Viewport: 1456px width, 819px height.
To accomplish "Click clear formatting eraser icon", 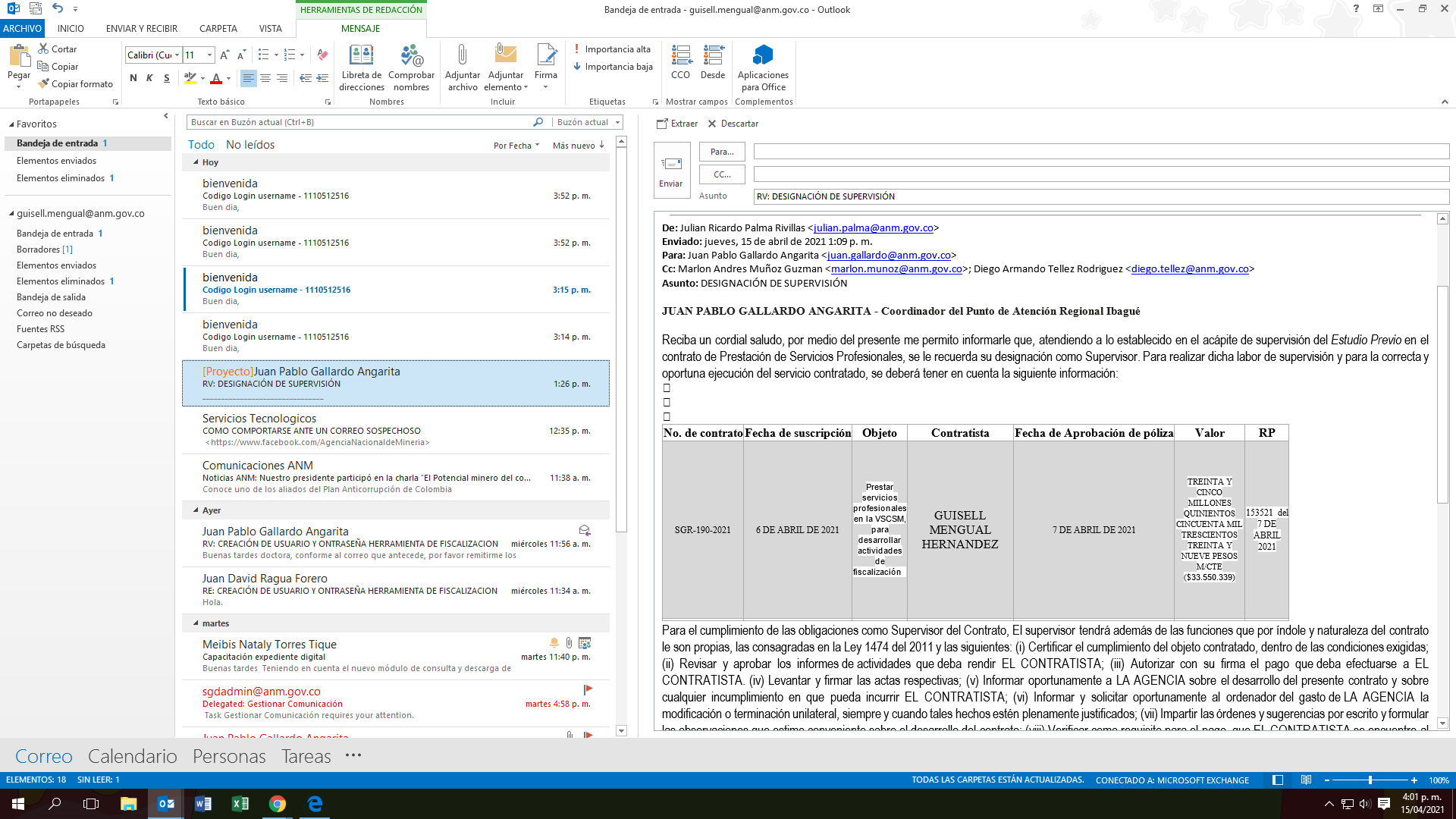I will pyautogui.click(x=322, y=55).
